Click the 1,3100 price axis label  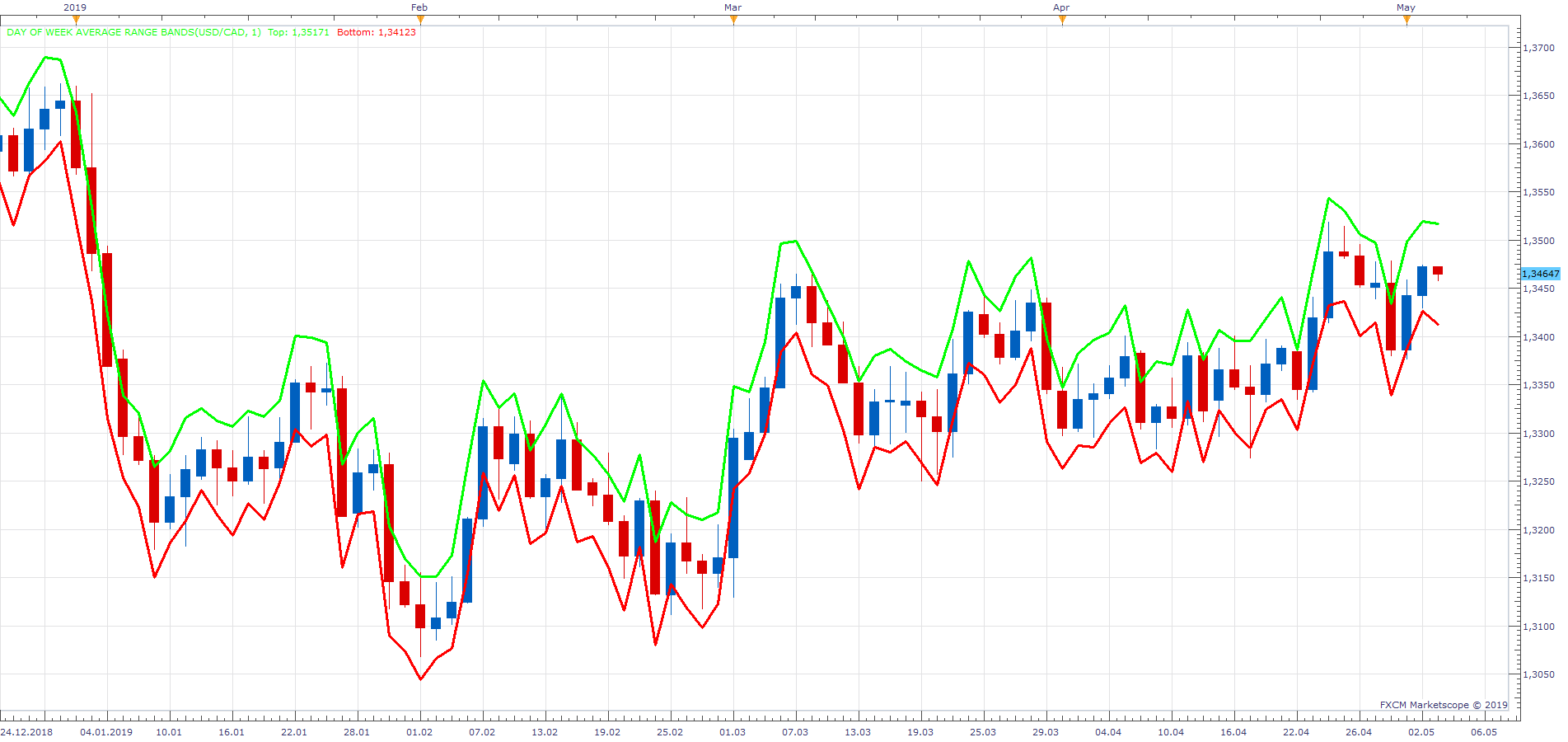tap(1538, 627)
